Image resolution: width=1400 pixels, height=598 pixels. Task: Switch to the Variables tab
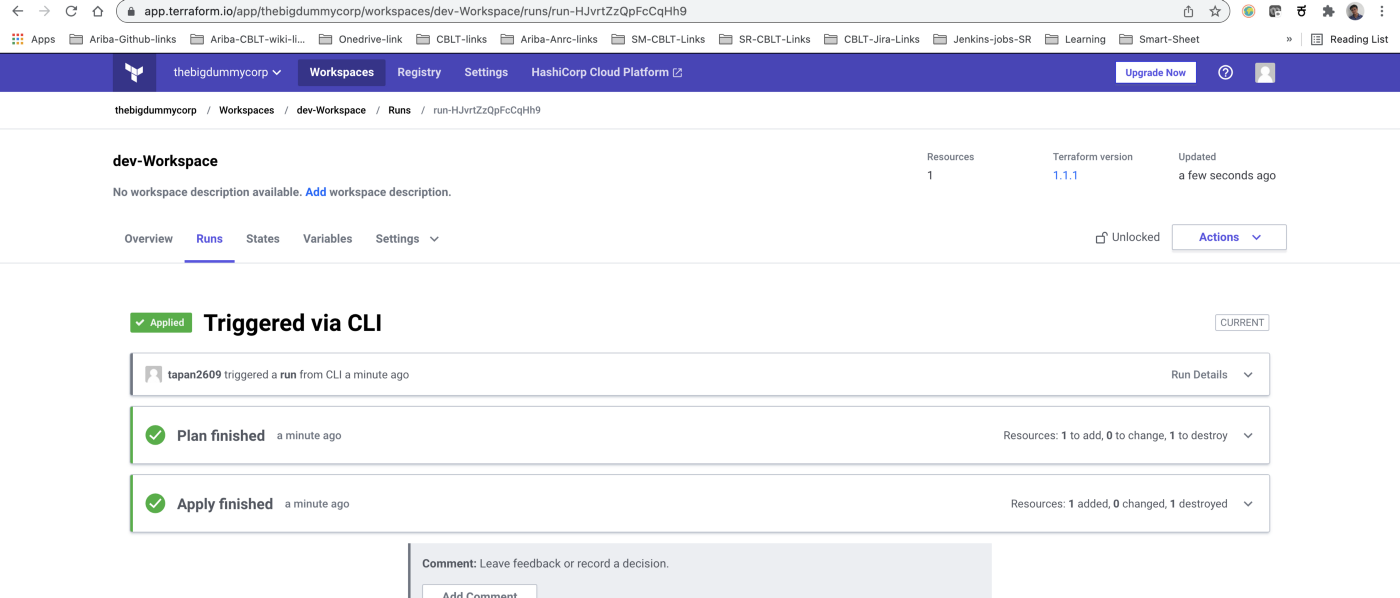328,239
